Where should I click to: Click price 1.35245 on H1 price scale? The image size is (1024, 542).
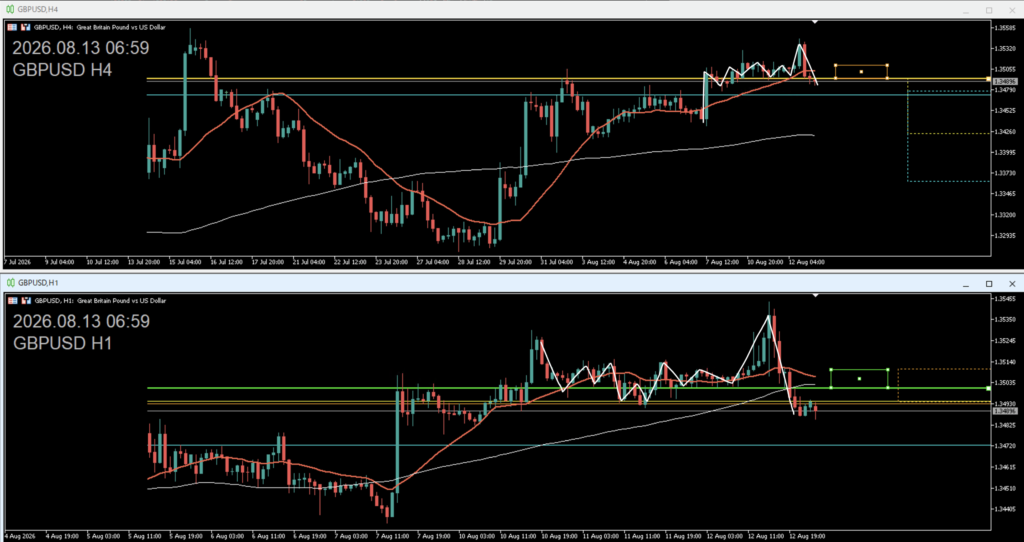pyautogui.click(x=1006, y=340)
